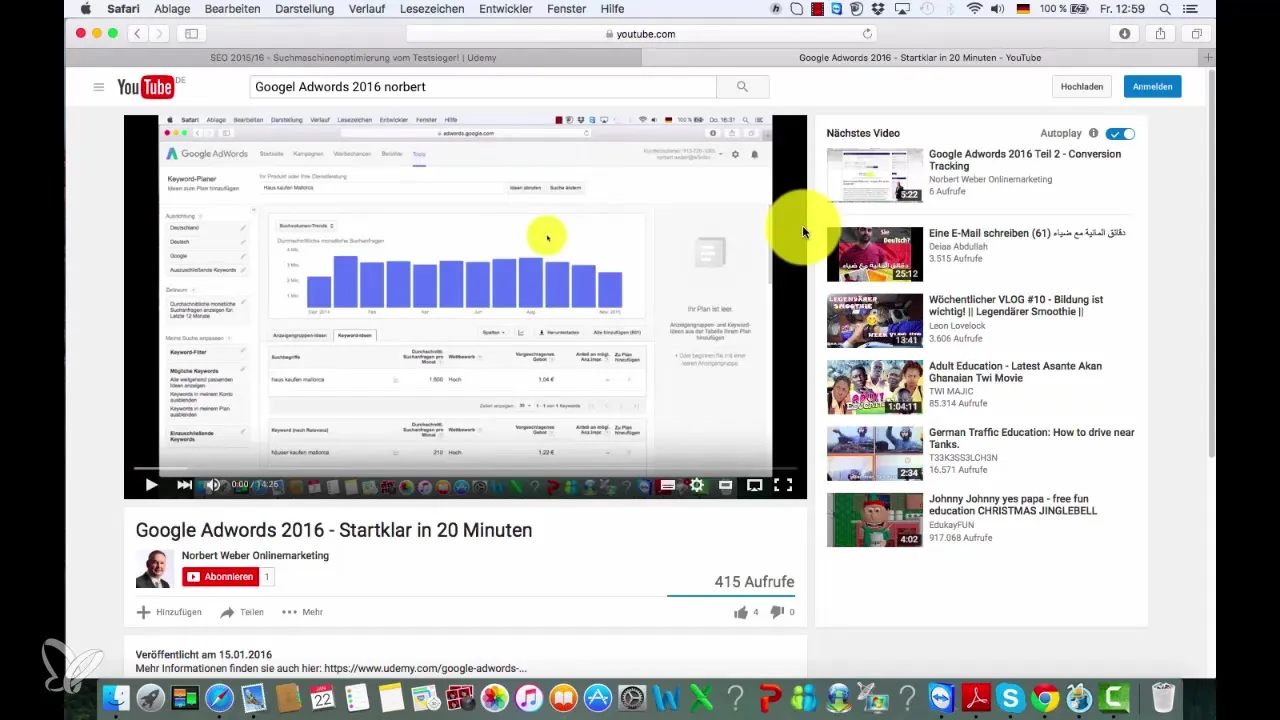Start AirPlay from the video player
1280x720 pixels.
pos(755,485)
